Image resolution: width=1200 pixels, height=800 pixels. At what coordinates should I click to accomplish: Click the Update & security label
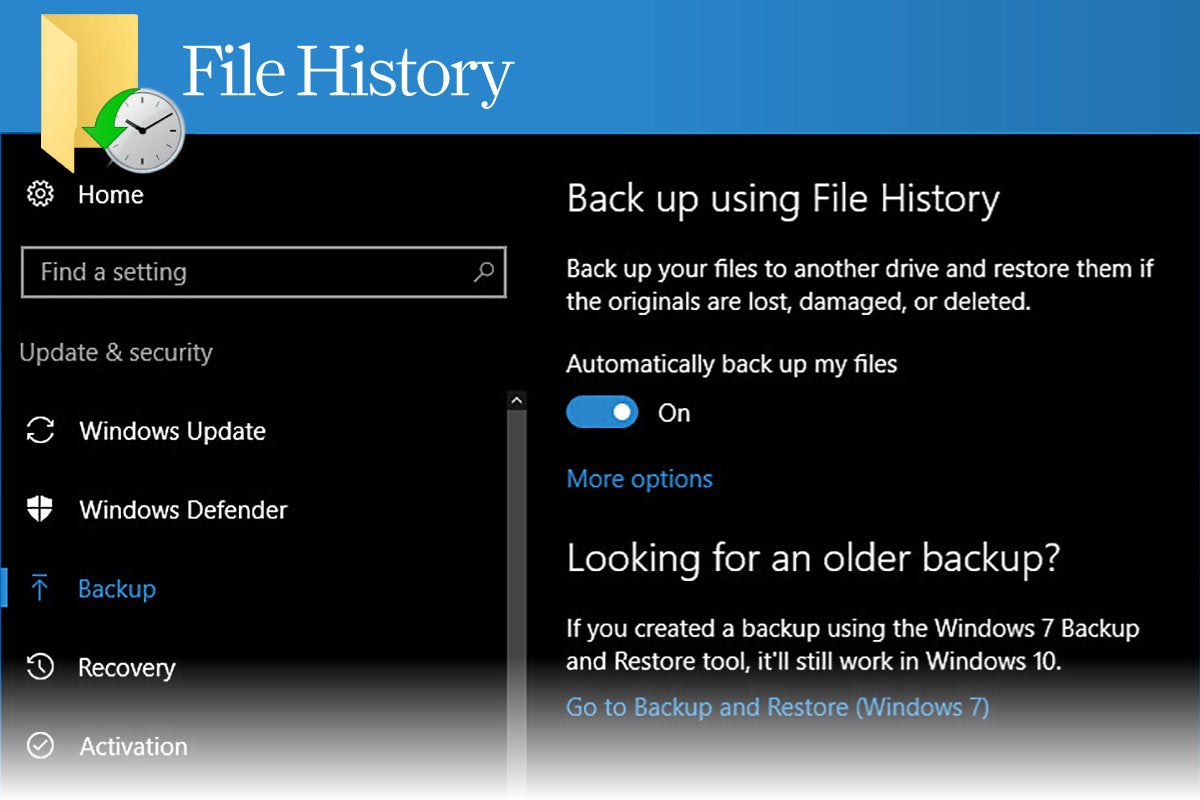116,352
